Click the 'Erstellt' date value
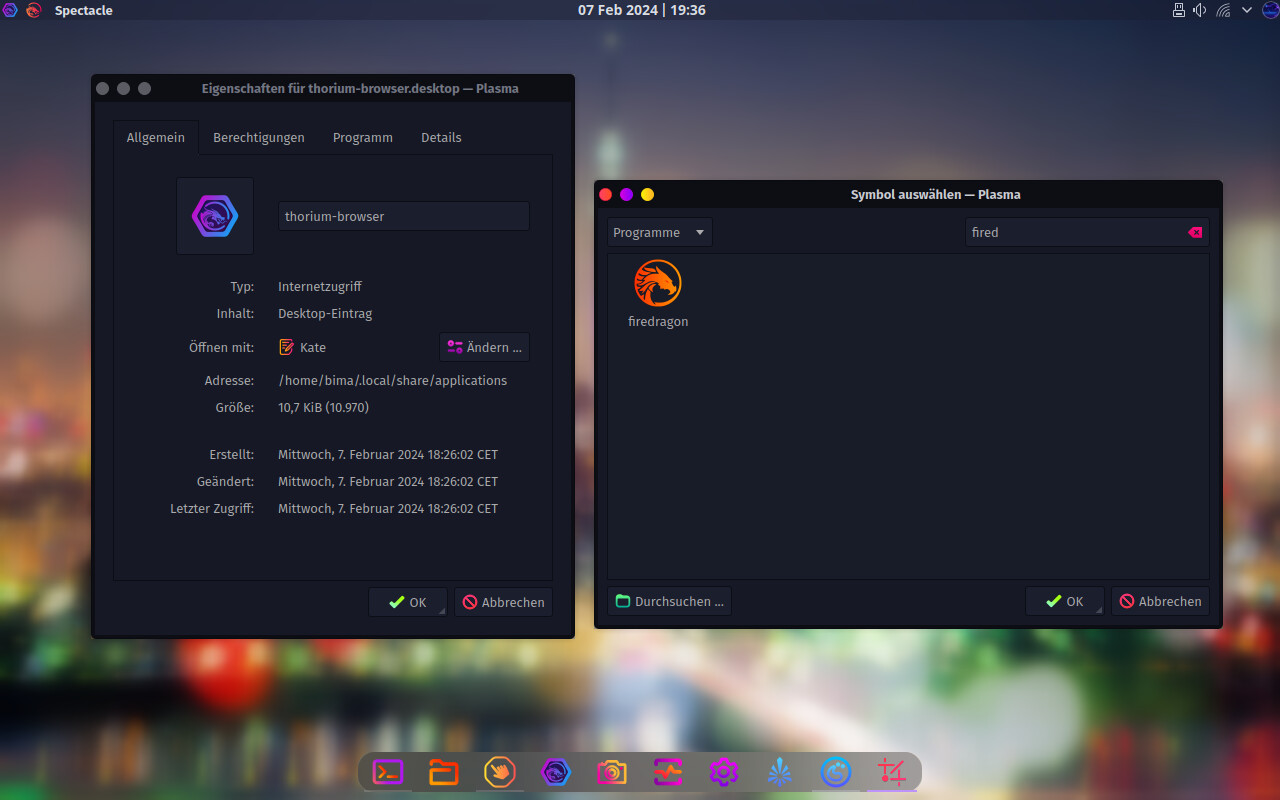Viewport: 1280px width, 800px height. point(388,454)
